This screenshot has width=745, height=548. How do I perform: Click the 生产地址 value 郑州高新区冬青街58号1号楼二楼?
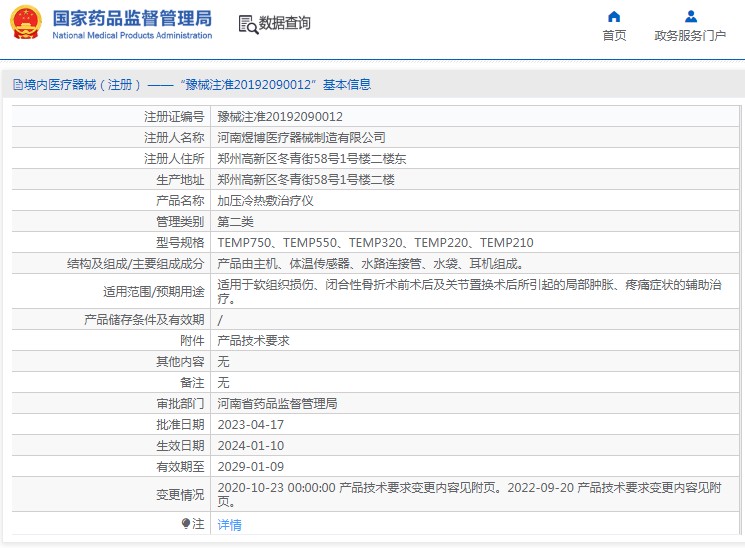(x=306, y=180)
